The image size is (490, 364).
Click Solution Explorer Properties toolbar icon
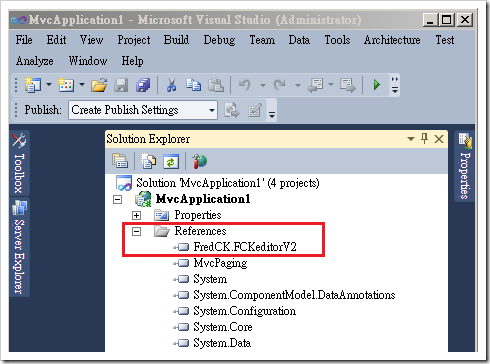pos(120,161)
